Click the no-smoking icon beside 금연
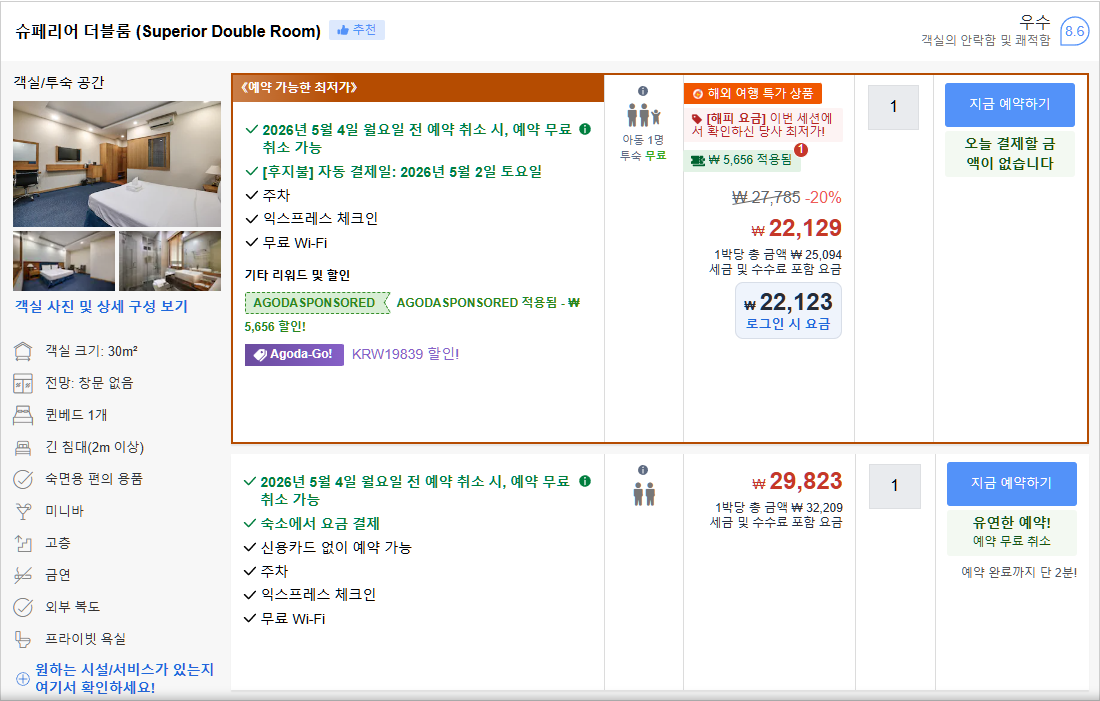The height and width of the screenshot is (701, 1100). pyautogui.click(x=23, y=575)
